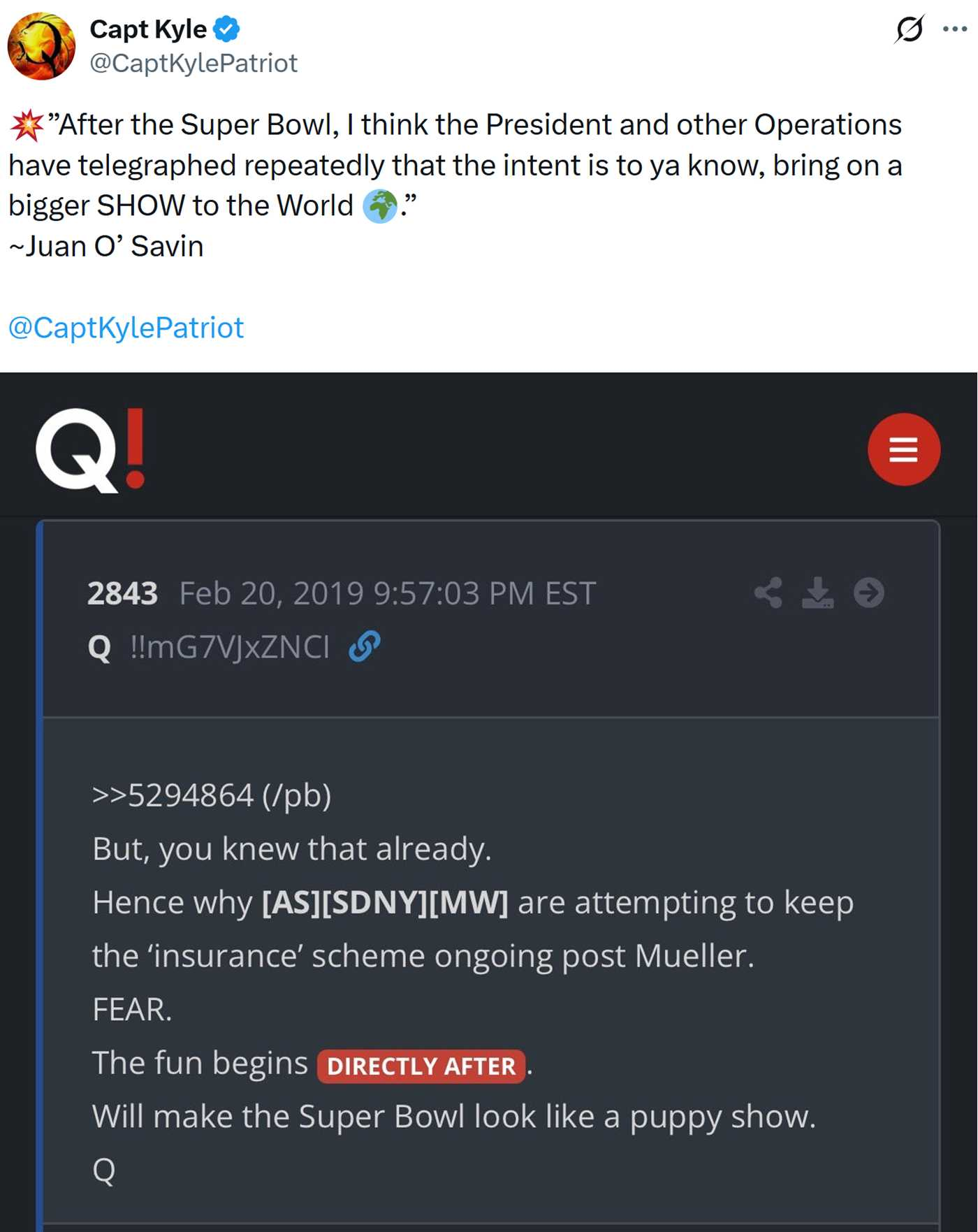Click the Grok slashed-circle icon
The image size is (978, 1232).
coord(910,29)
